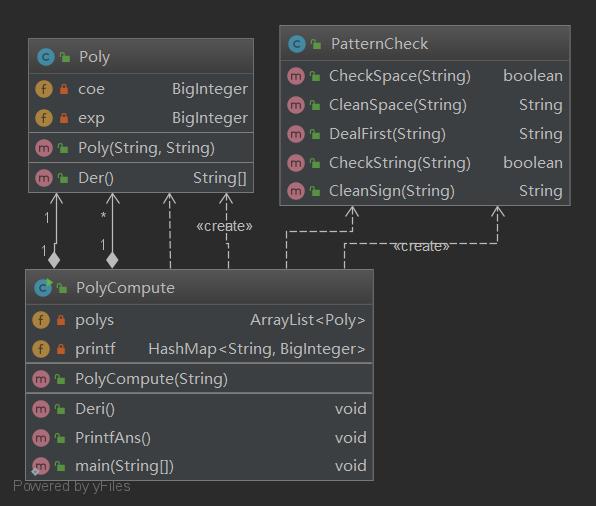Click the method icon of PolyCompute(String) constructor

[41, 379]
